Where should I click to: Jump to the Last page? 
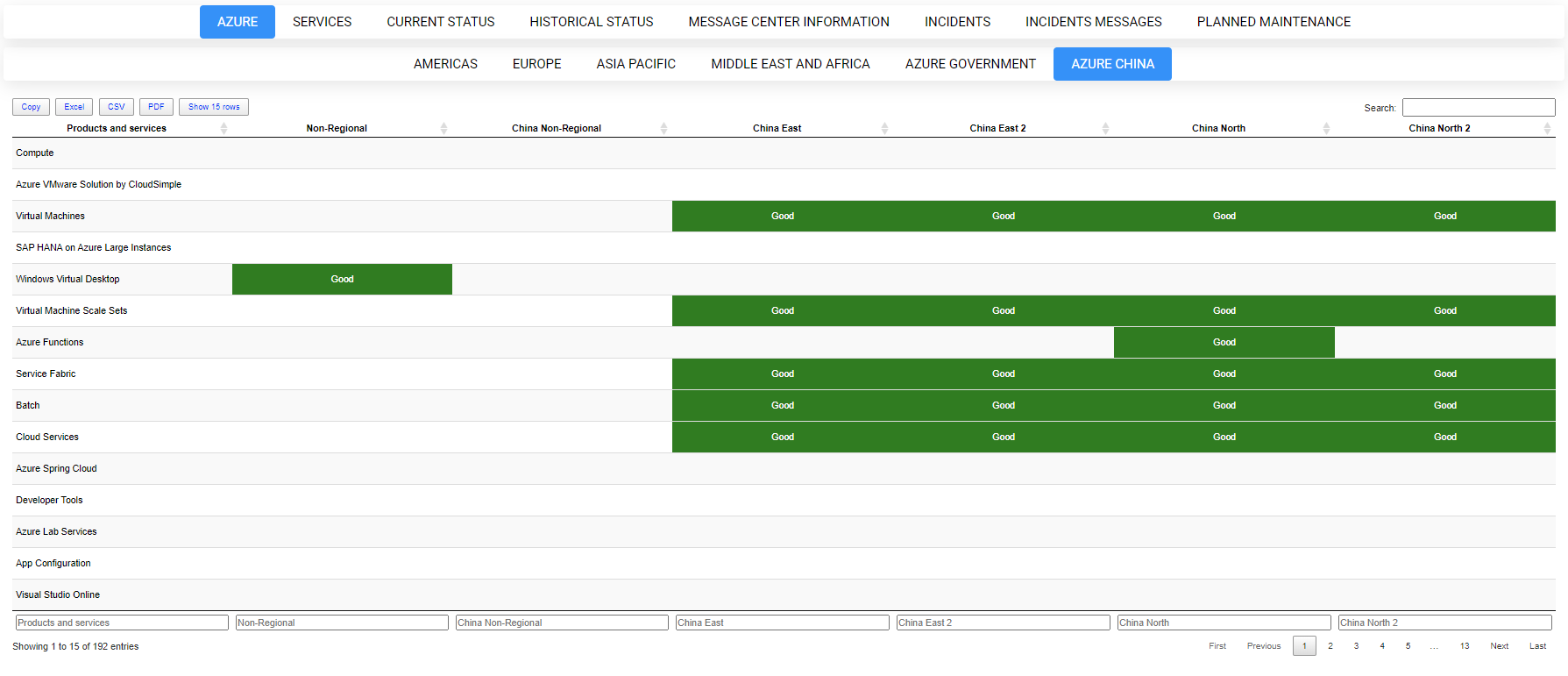point(1537,646)
